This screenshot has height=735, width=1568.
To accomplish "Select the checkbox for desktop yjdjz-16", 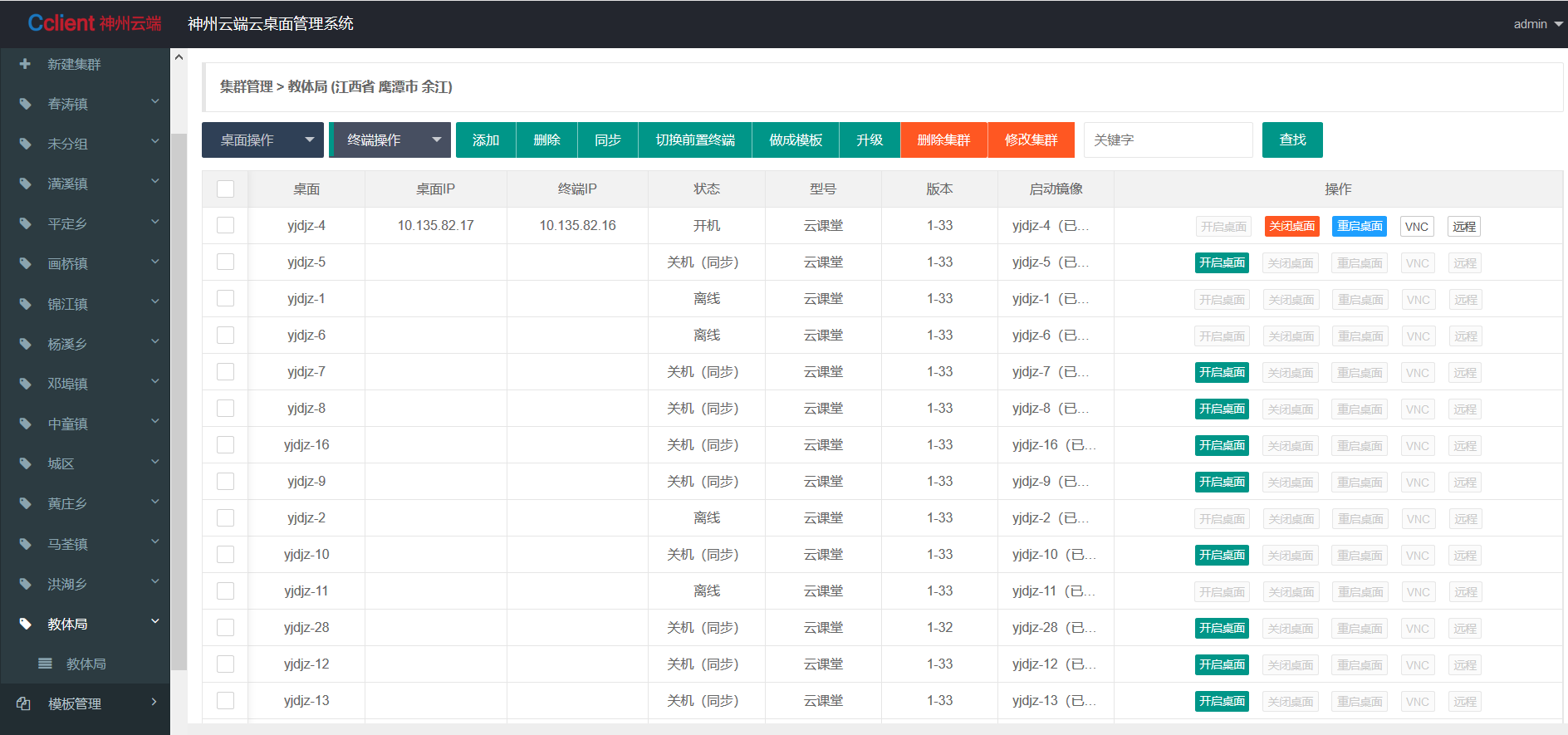I will coord(225,445).
